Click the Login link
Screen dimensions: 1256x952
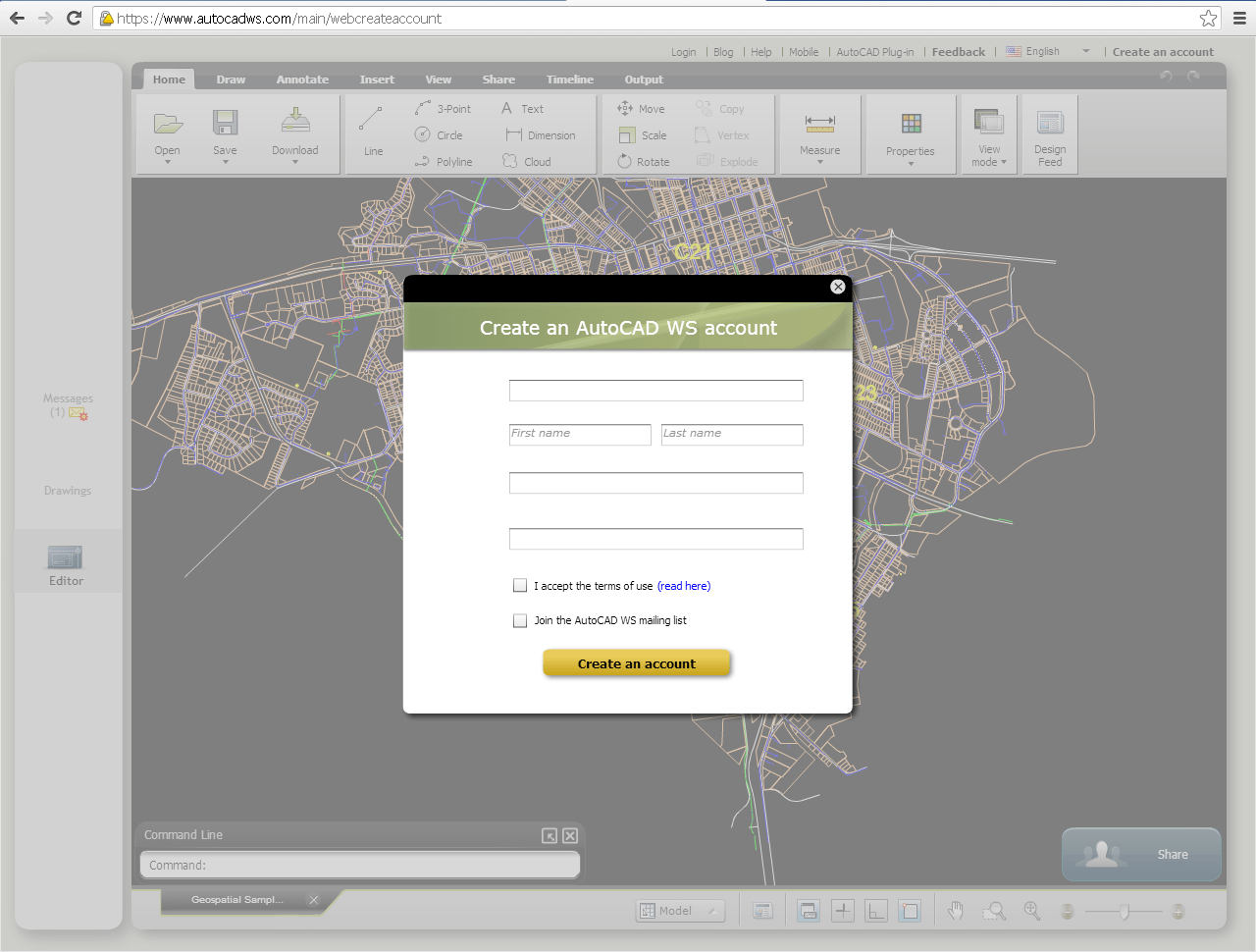click(x=684, y=52)
